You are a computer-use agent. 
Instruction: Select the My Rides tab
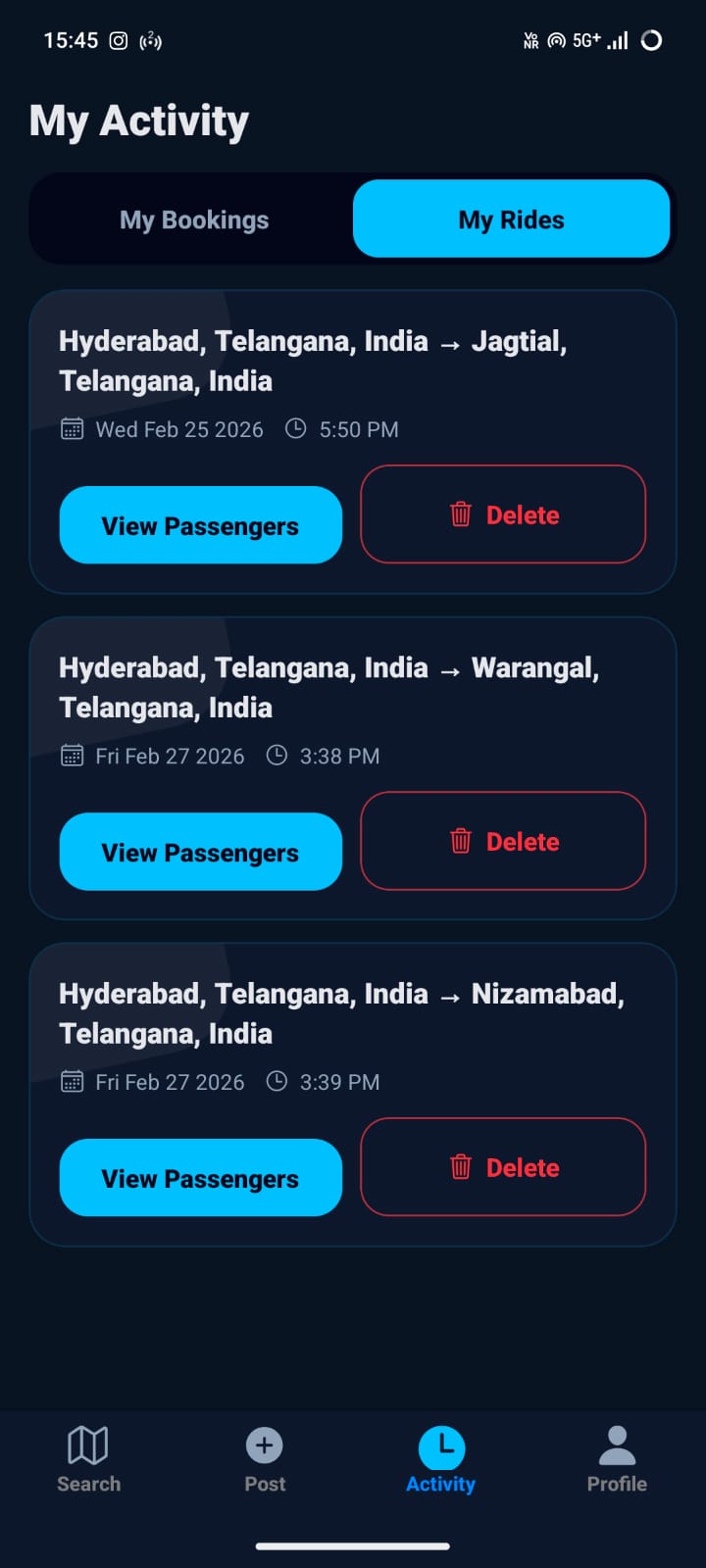click(511, 220)
